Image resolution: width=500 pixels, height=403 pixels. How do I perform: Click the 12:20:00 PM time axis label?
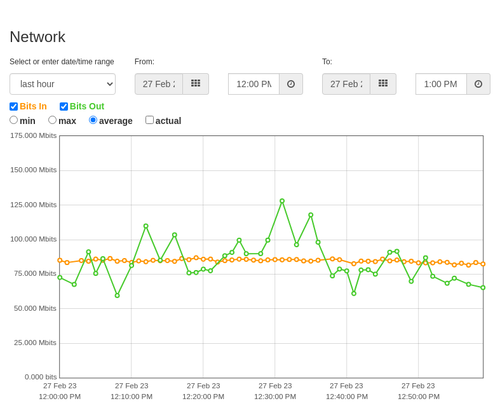203,397
